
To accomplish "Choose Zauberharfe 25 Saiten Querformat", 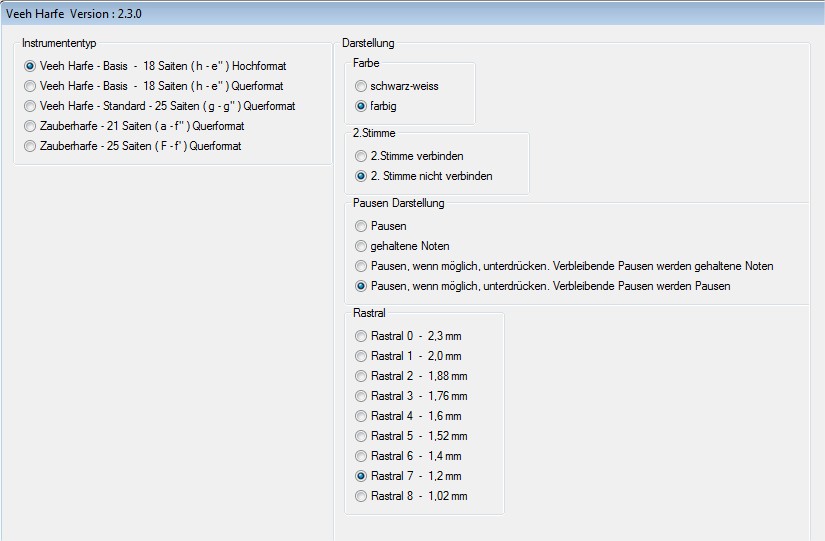I will 30,146.
